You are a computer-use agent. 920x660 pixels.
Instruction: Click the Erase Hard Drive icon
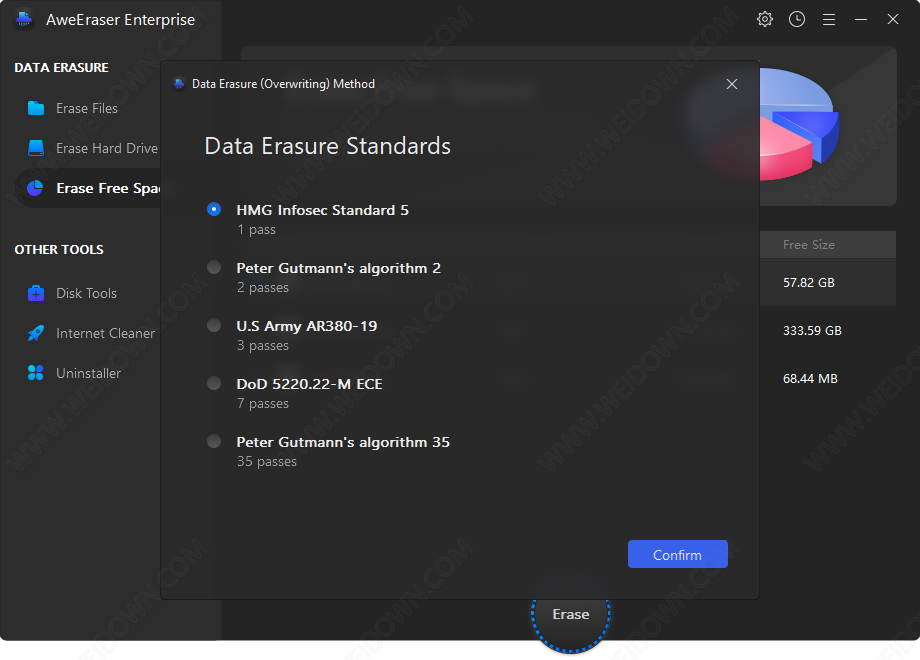coord(36,148)
